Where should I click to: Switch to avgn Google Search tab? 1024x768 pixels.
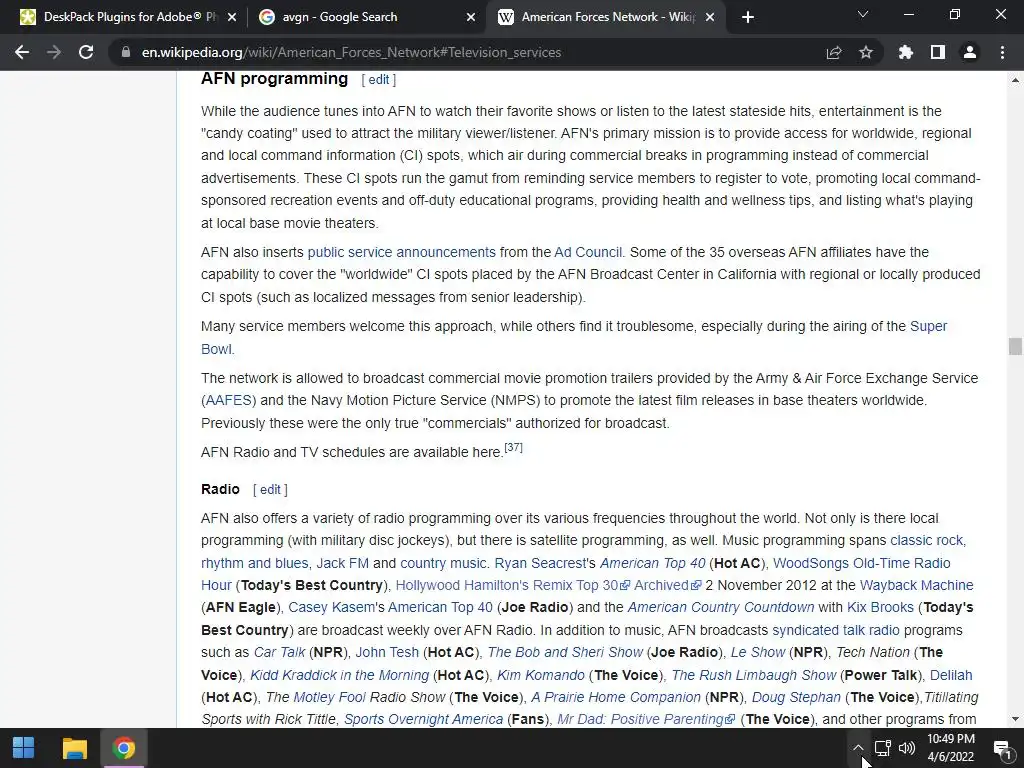coord(366,17)
